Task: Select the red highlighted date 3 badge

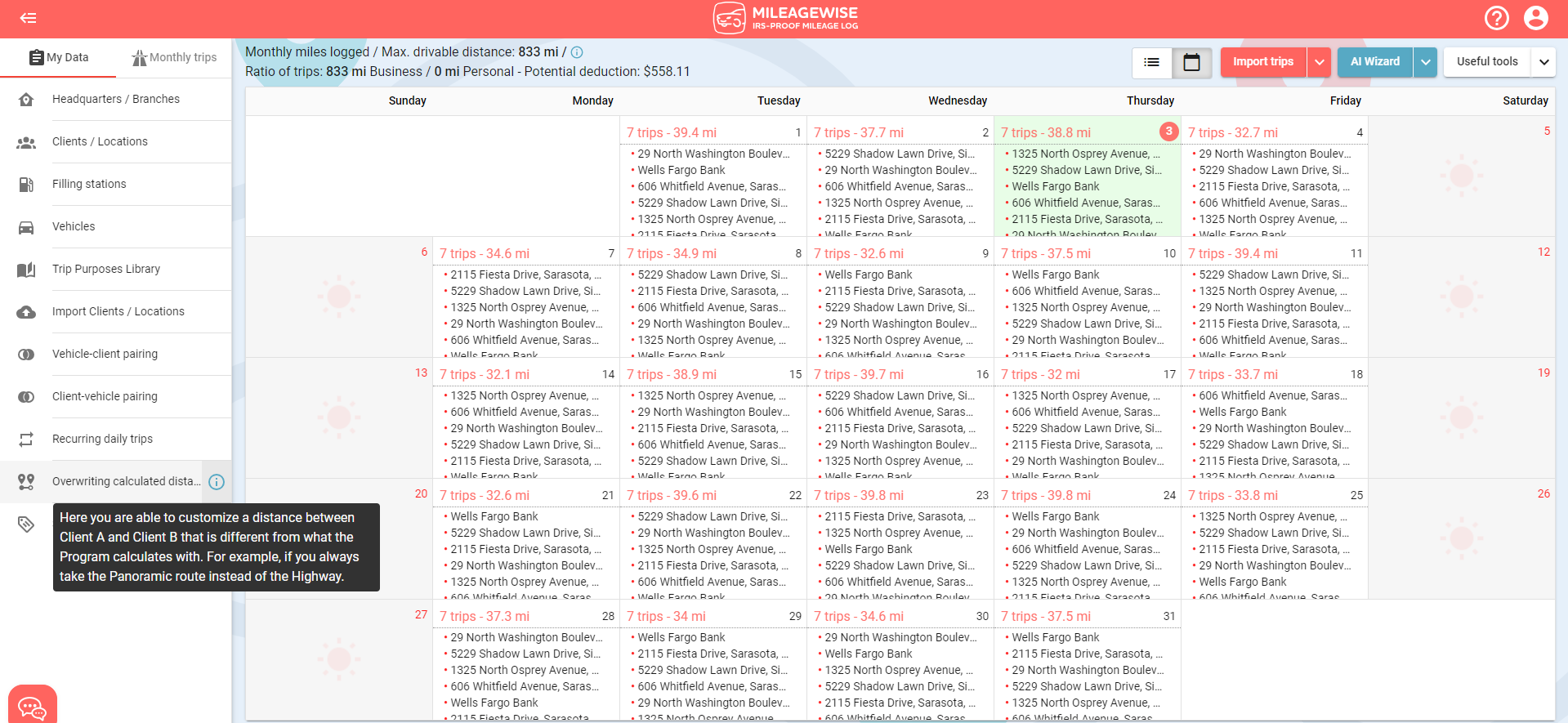Action: point(1169,132)
